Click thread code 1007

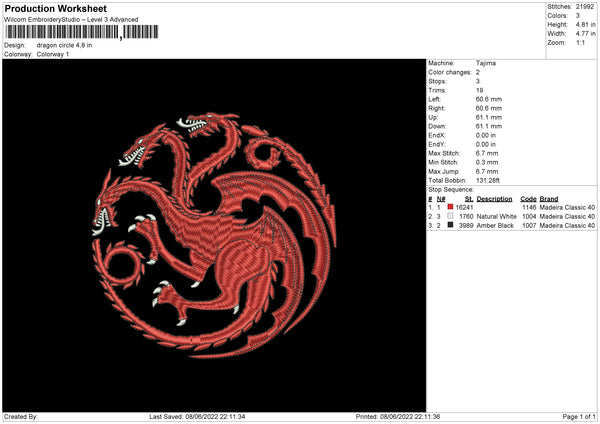pos(529,226)
